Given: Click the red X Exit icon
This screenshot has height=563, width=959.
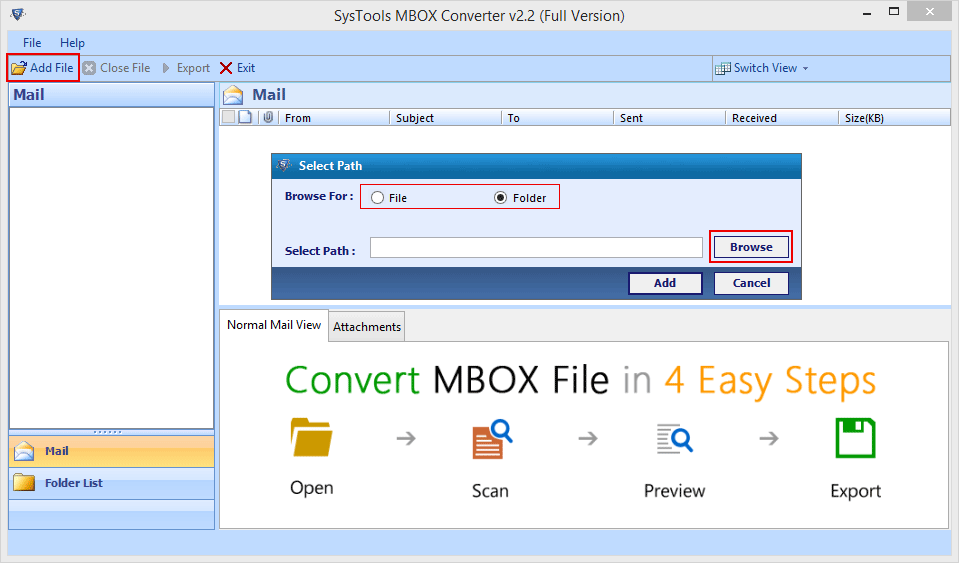Looking at the screenshot, I should [x=226, y=68].
